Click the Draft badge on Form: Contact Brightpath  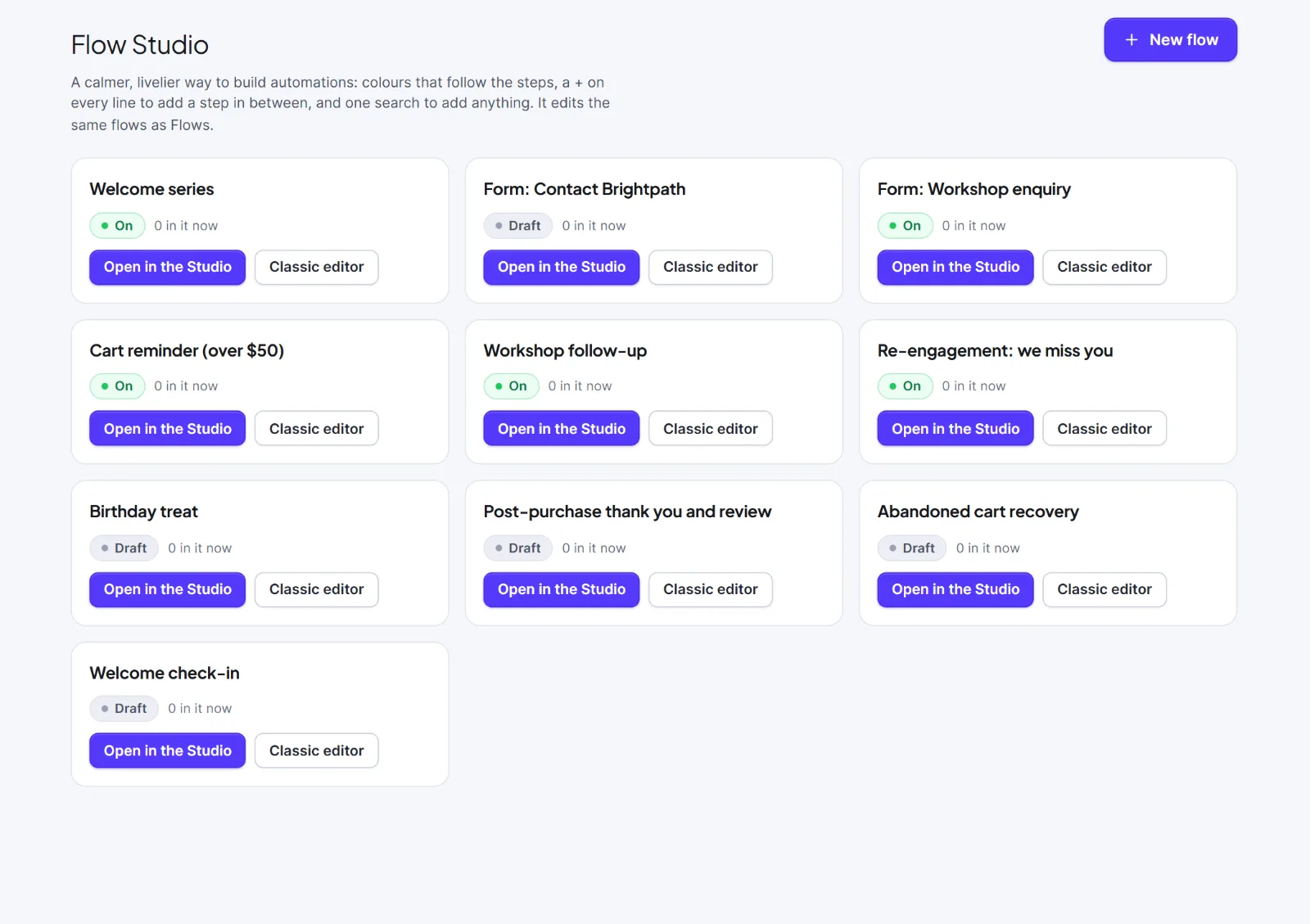click(x=518, y=225)
